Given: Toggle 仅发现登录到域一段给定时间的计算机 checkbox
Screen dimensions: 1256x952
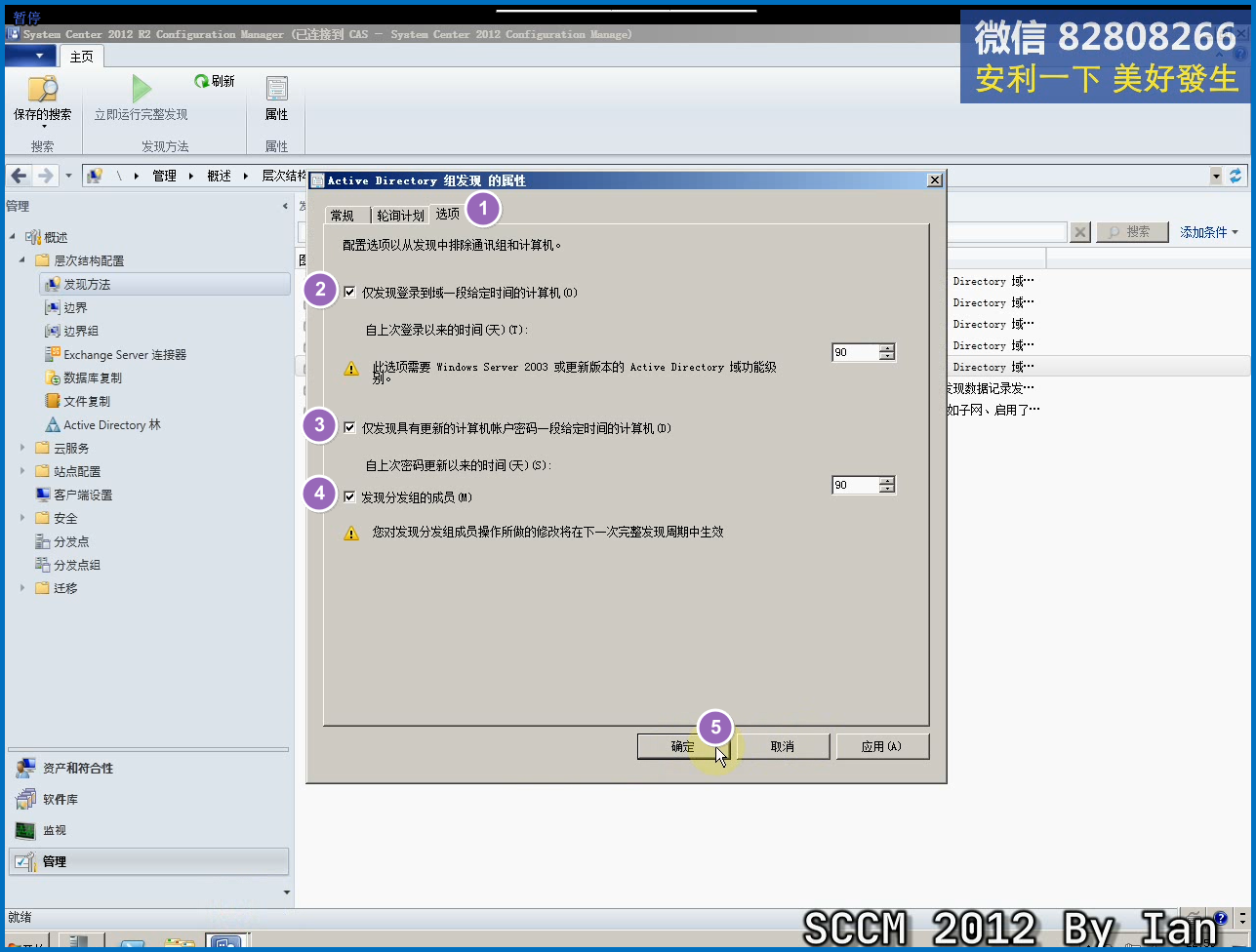Looking at the screenshot, I should point(349,291).
